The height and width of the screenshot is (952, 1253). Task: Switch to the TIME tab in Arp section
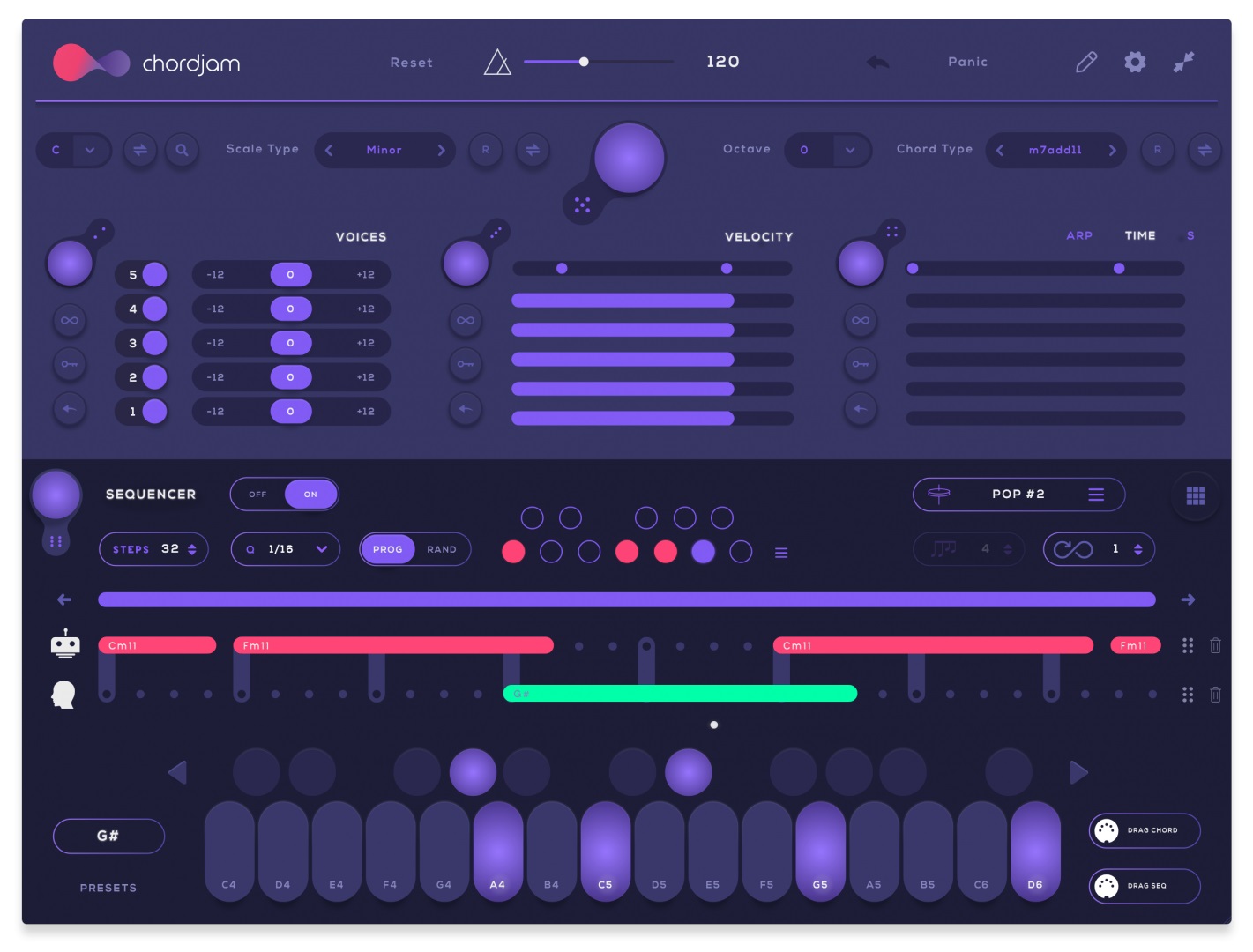click(x=1139, y=235)
